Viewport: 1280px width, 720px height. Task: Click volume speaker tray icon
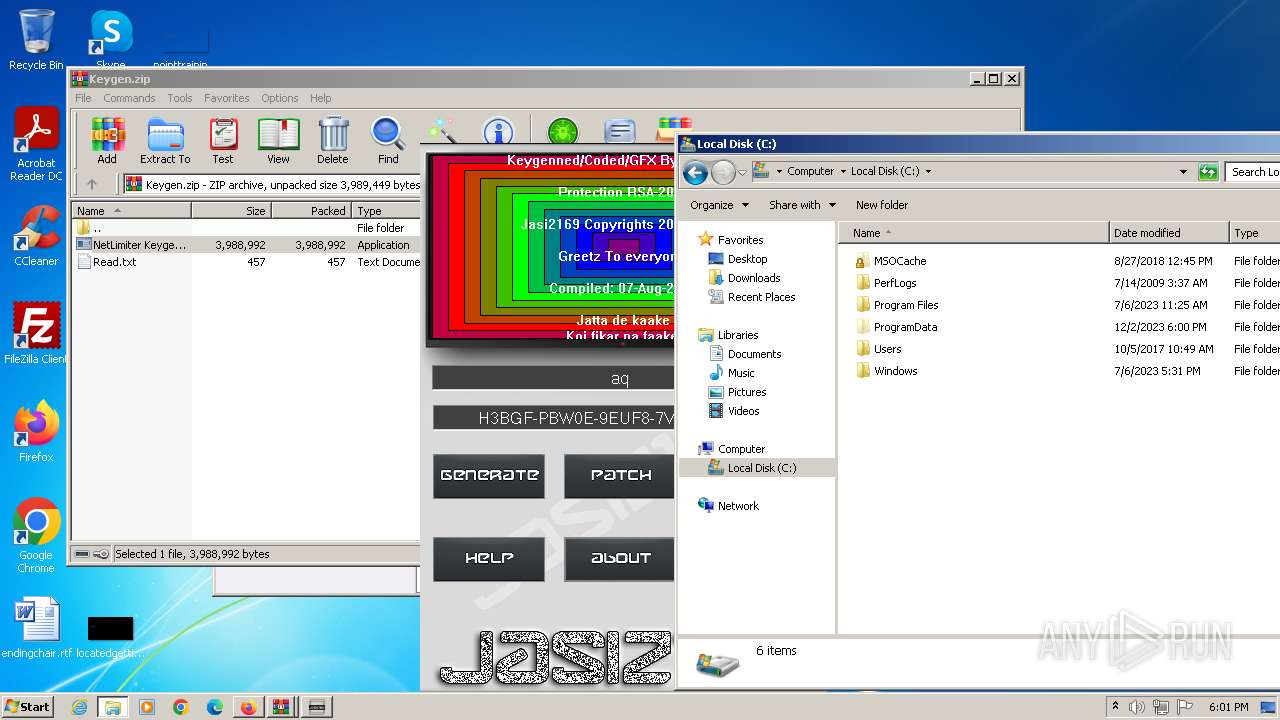pos(1137,707)
